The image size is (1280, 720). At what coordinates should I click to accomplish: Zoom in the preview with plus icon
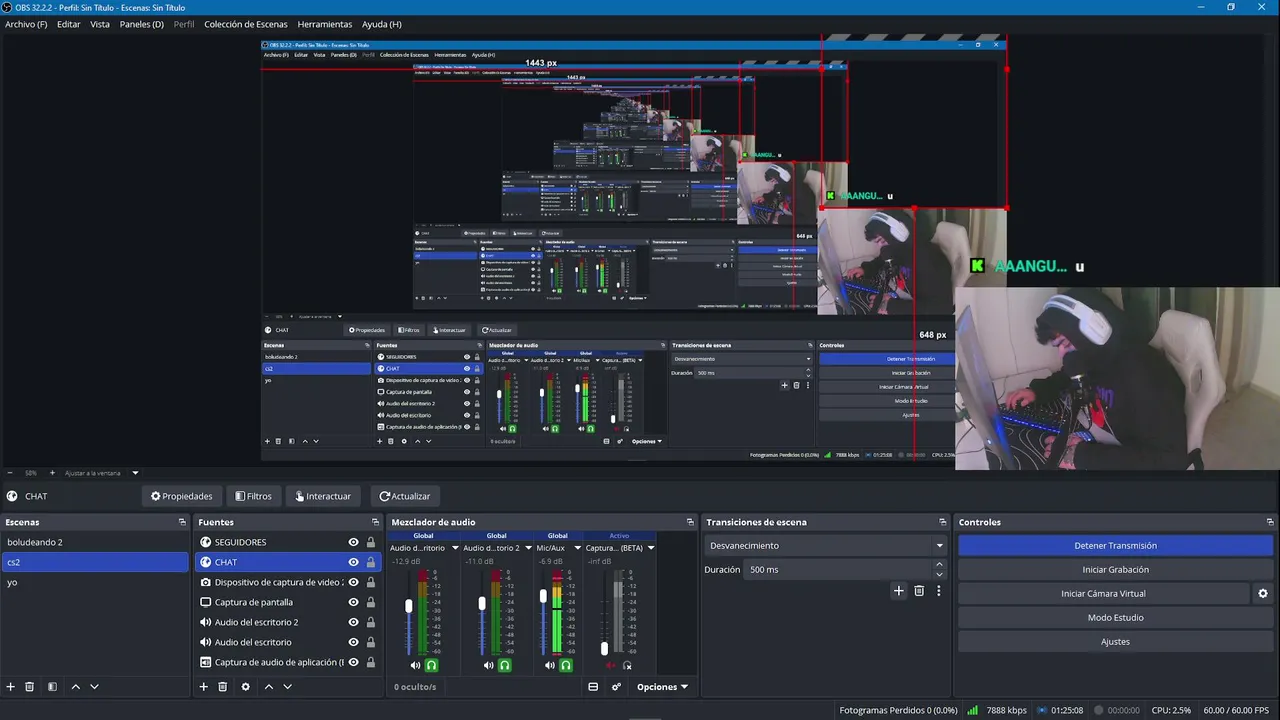(x=55, y=473)
